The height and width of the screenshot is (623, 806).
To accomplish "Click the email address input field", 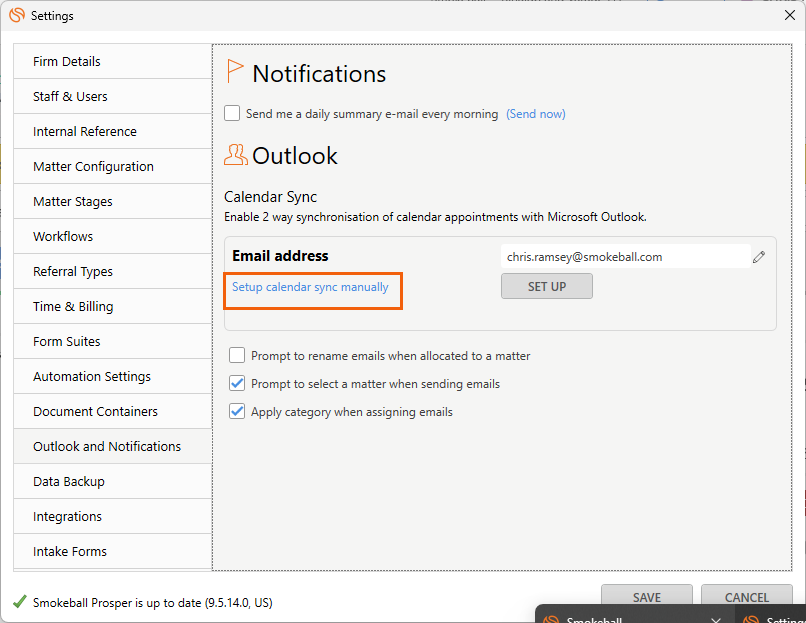I will point(625,256).
